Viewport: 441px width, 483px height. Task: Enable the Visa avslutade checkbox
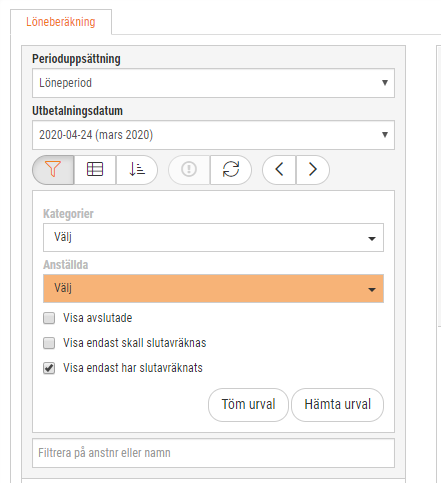49,318
